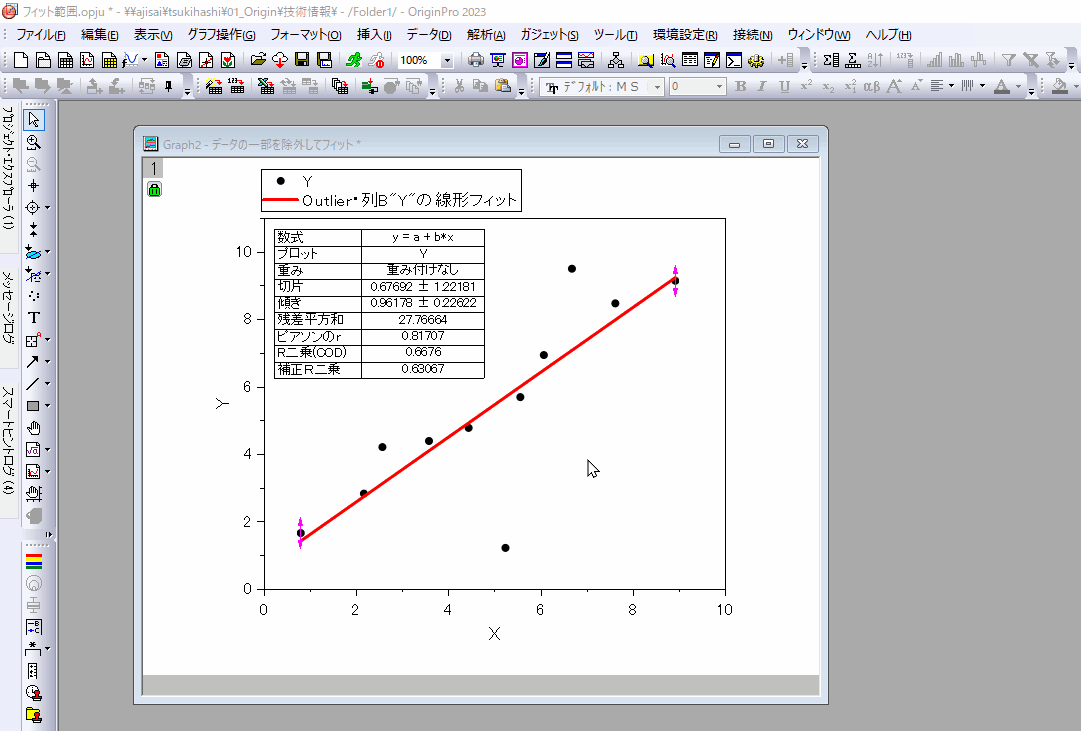The image size is (1081, 731).
Task: Select the Arrow drawing tool
Action: (32, 361)
